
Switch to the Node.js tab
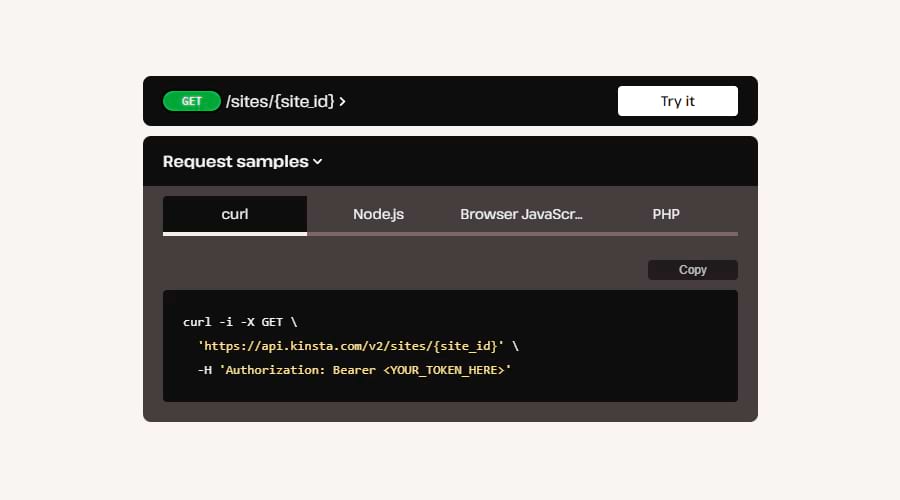pyautogui.click(x=378, y=214)
